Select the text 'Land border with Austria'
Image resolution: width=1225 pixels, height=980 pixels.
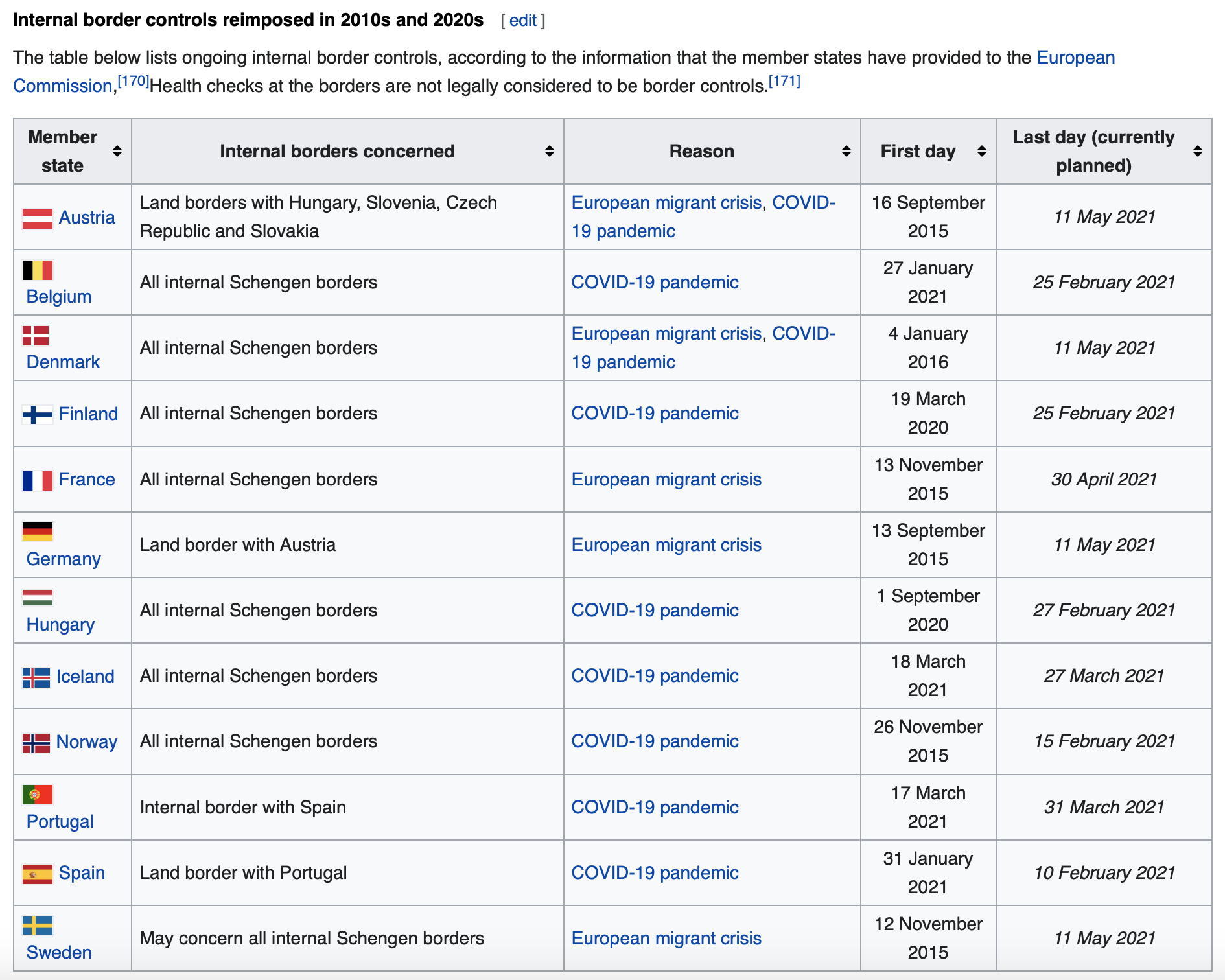pyautogui.click(x=238, y=545)
